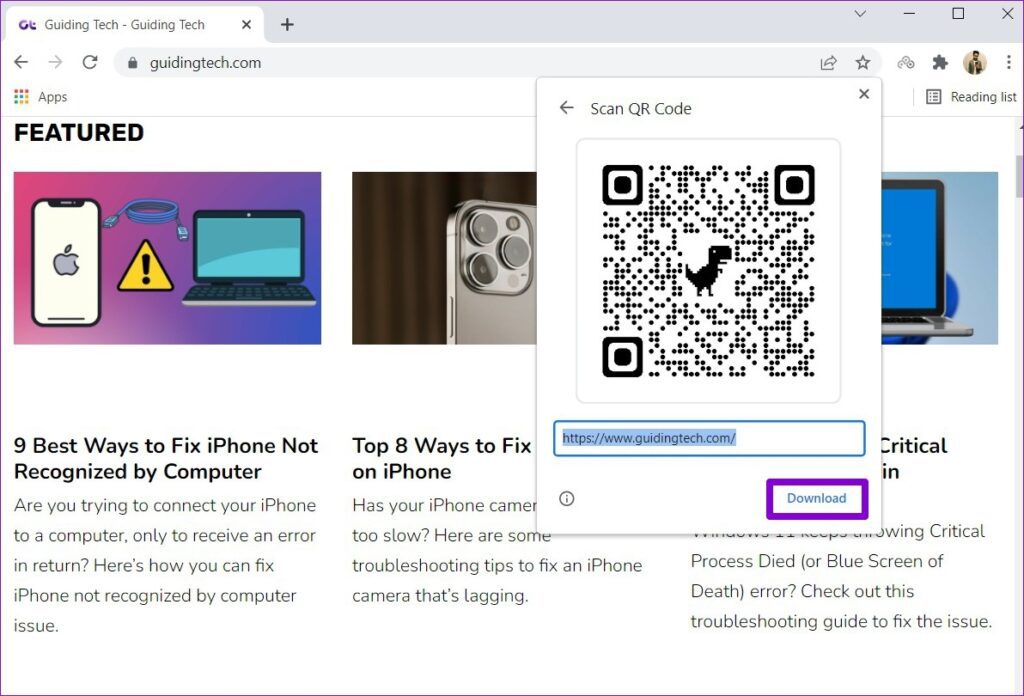This screenshot has height=696, width=1024.
Task: Open the share page icon in address bar
Action: click(x=828, y=63)
